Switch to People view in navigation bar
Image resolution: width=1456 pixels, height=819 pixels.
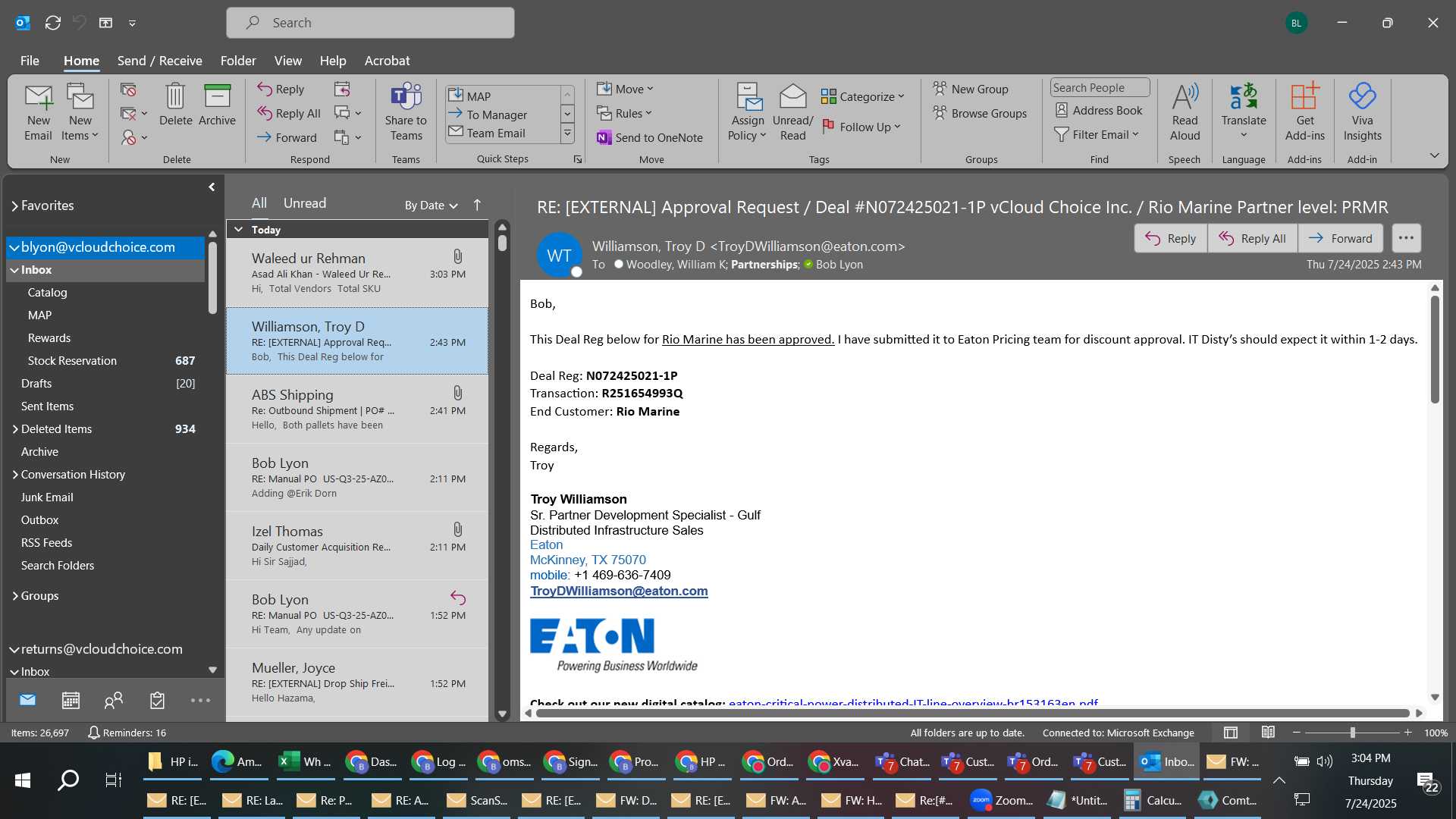114,700
